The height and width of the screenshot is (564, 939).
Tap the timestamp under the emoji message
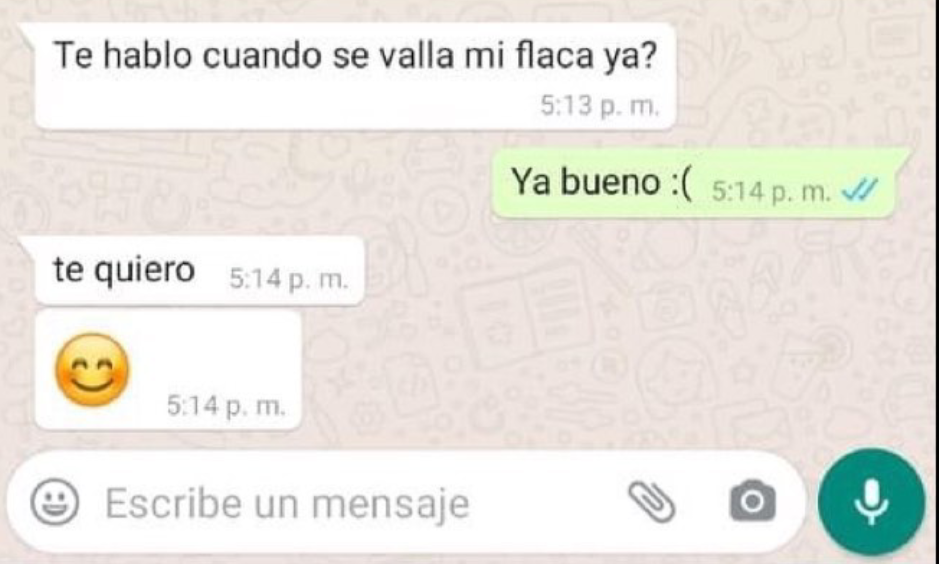226,407
